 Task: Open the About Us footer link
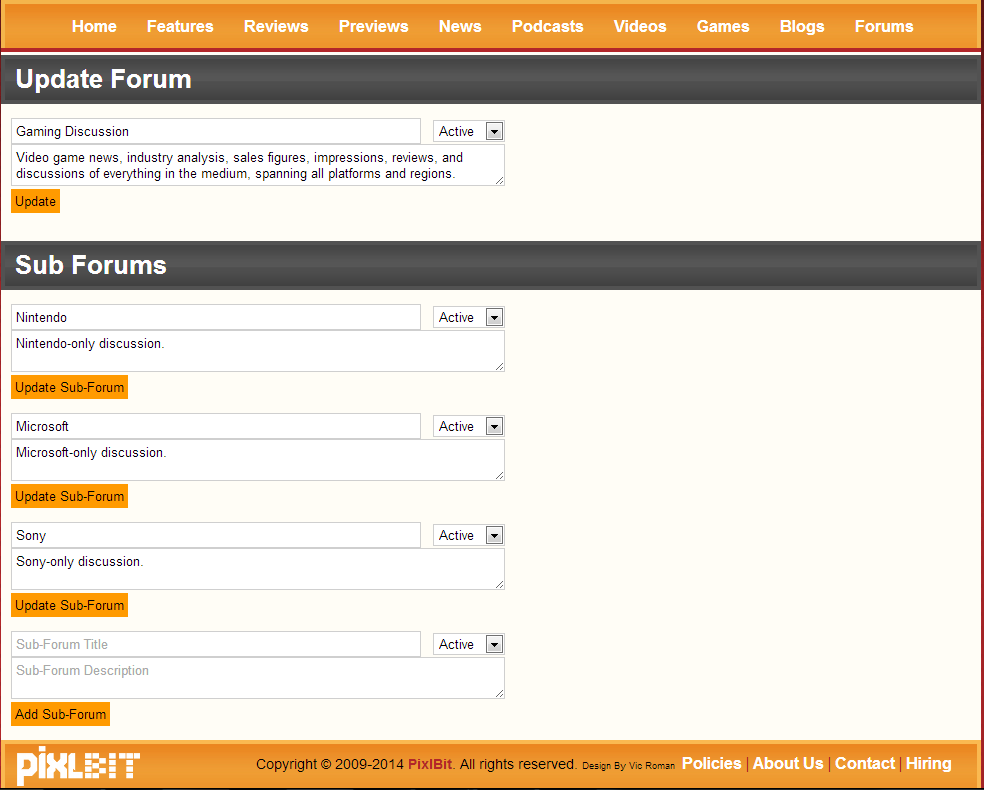point(788,764)
